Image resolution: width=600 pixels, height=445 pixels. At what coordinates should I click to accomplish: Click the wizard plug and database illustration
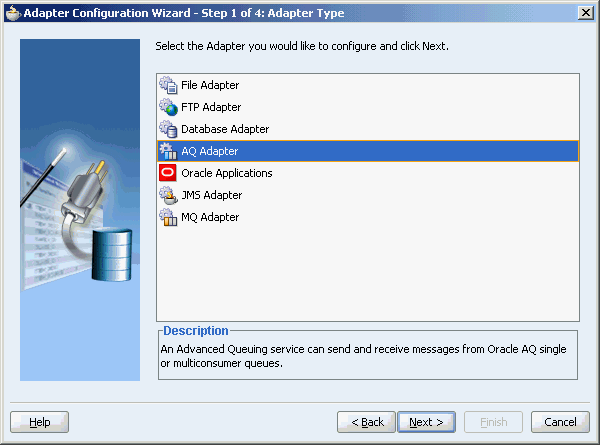click(x=80, y=210)
